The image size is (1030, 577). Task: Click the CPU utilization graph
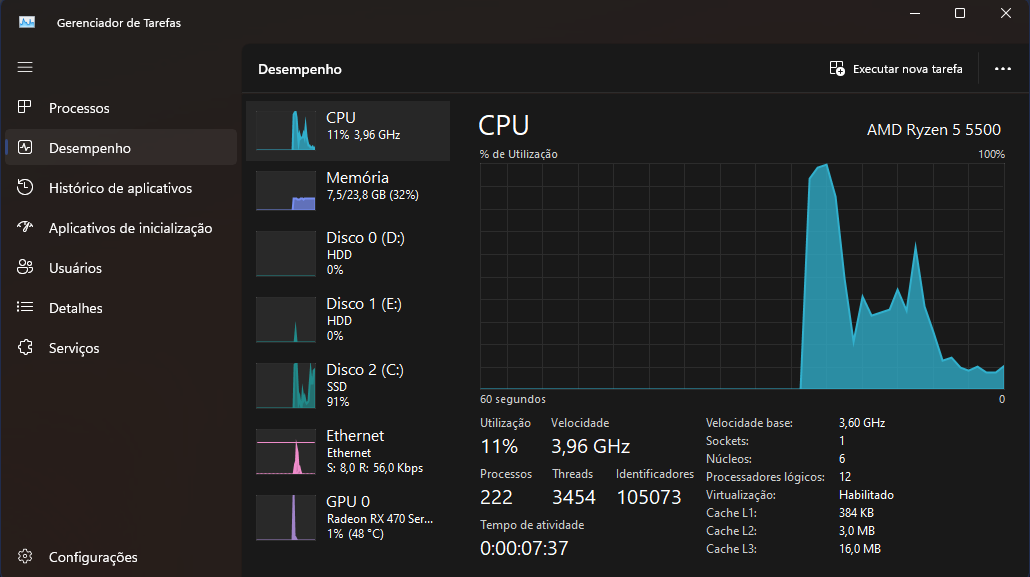[742, 276]
